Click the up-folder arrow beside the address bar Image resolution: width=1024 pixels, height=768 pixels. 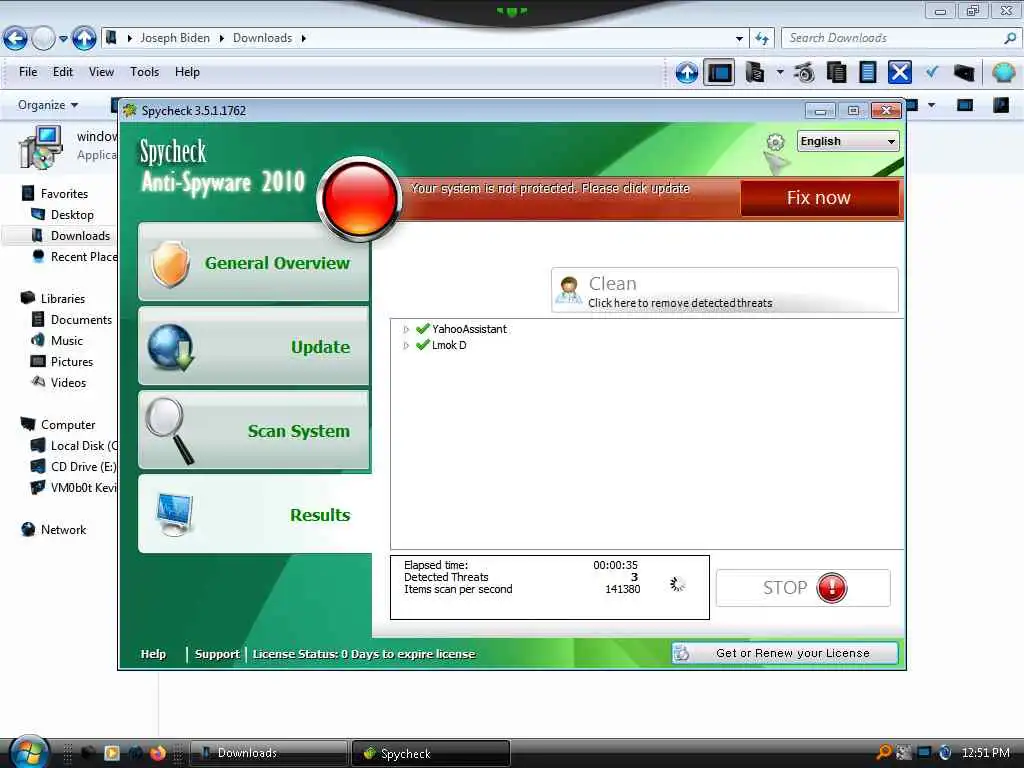(84, 39)
